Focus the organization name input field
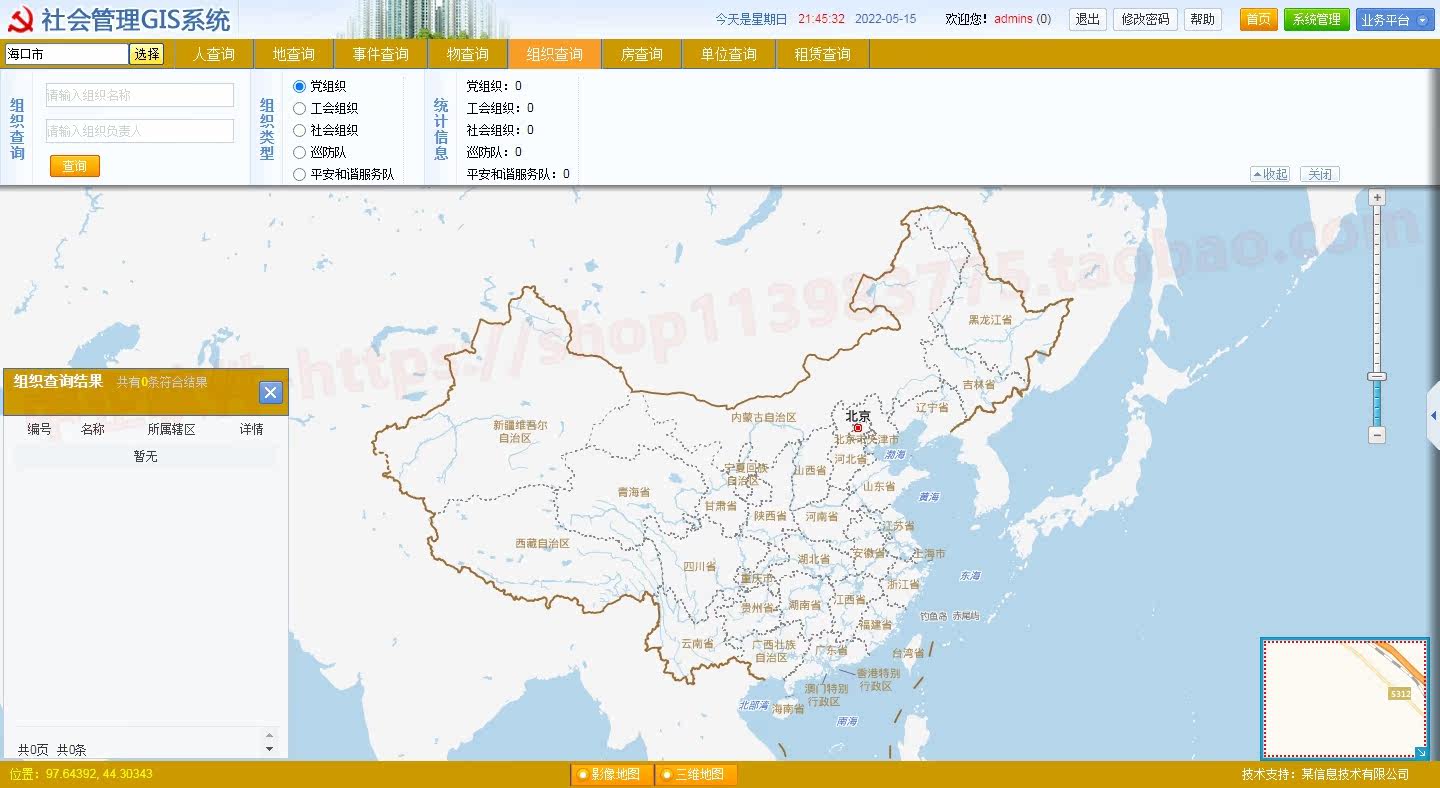 (140, 95)
